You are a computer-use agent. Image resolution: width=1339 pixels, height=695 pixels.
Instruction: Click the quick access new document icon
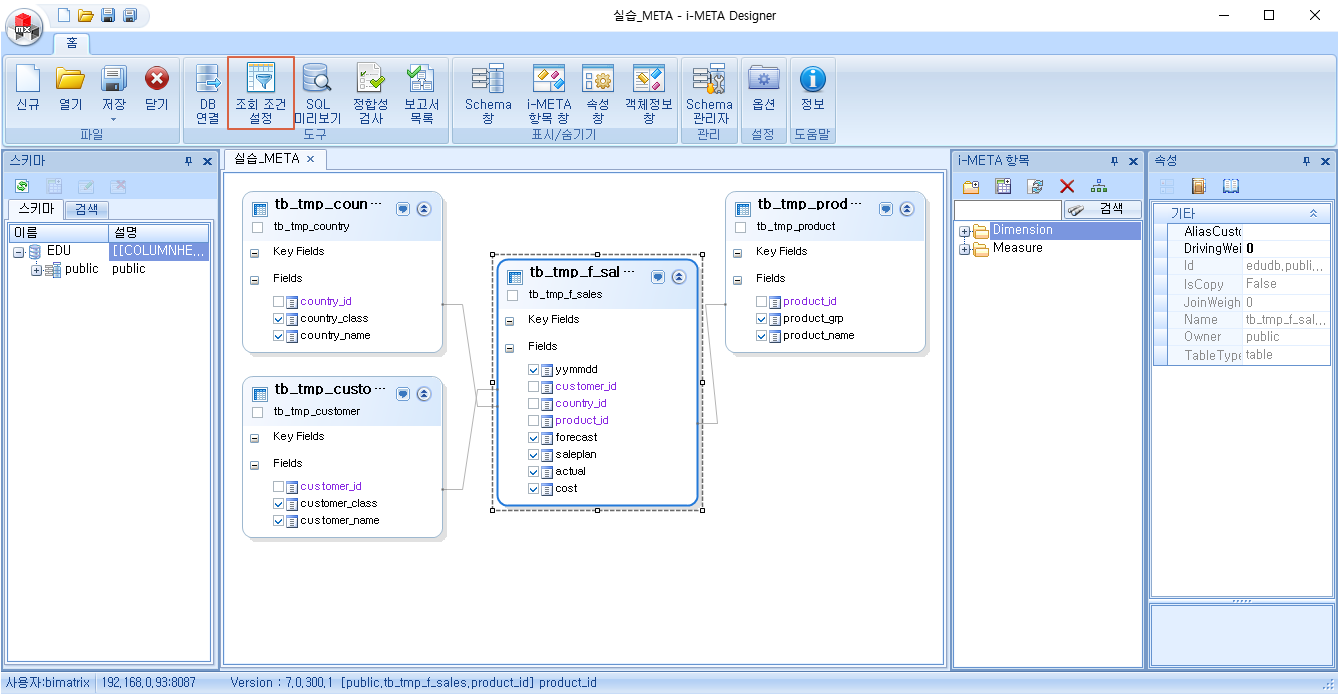pos(64,15)
